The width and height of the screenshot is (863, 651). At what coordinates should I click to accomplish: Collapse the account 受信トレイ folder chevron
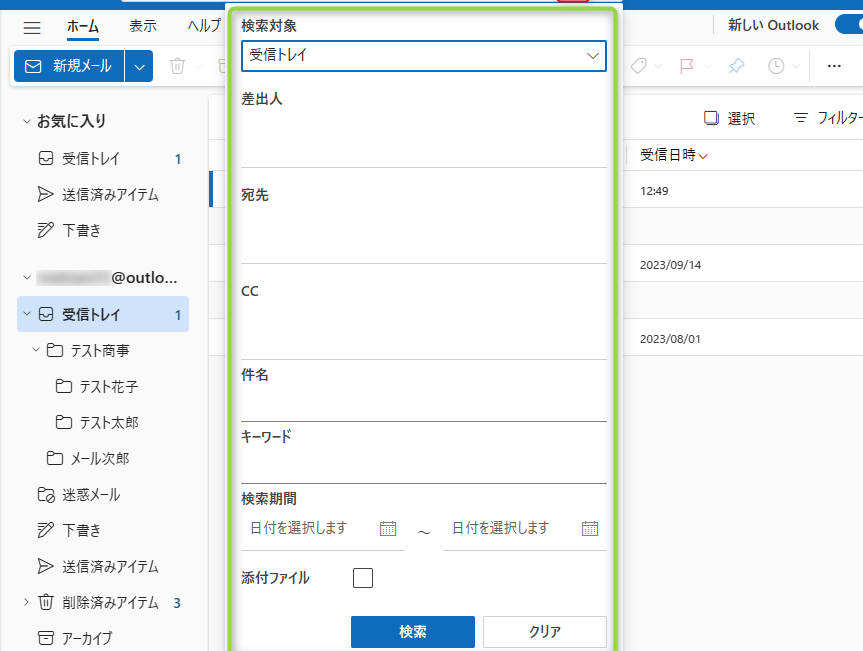tap(26, 314)
